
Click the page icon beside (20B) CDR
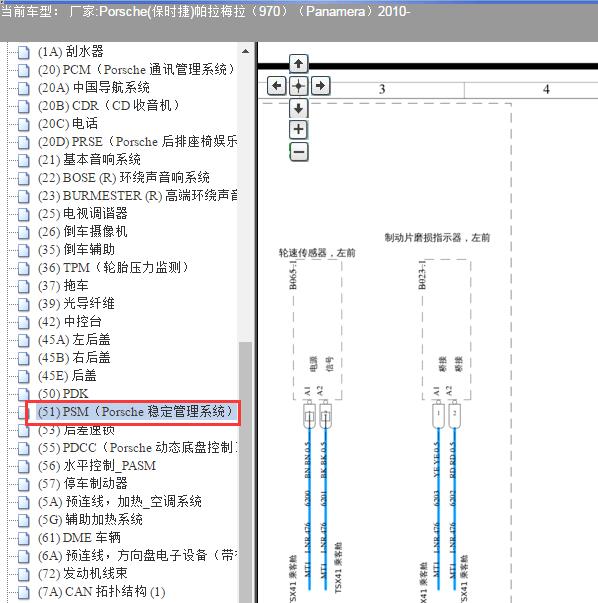pos(23,106)
